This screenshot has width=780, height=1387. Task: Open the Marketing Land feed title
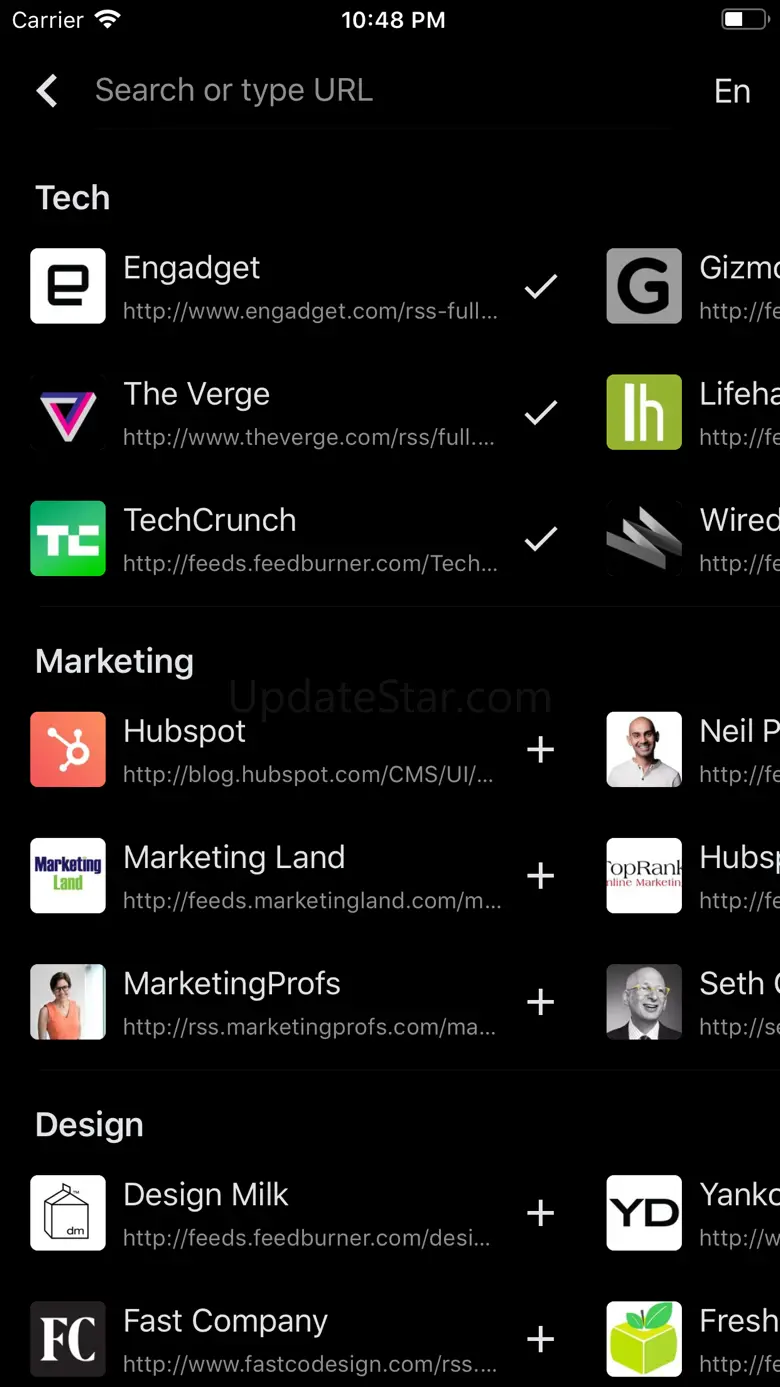(234, 858)
